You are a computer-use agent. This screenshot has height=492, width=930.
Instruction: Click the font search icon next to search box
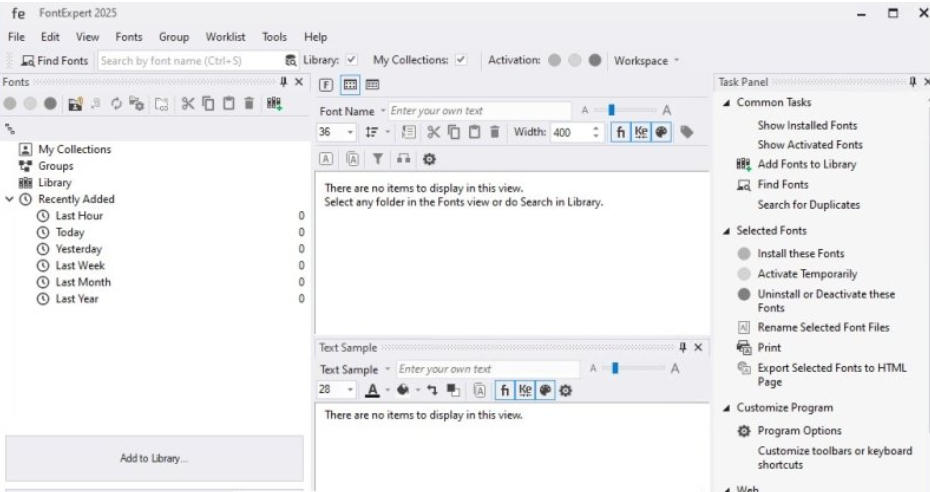click(x=291, y=60)
